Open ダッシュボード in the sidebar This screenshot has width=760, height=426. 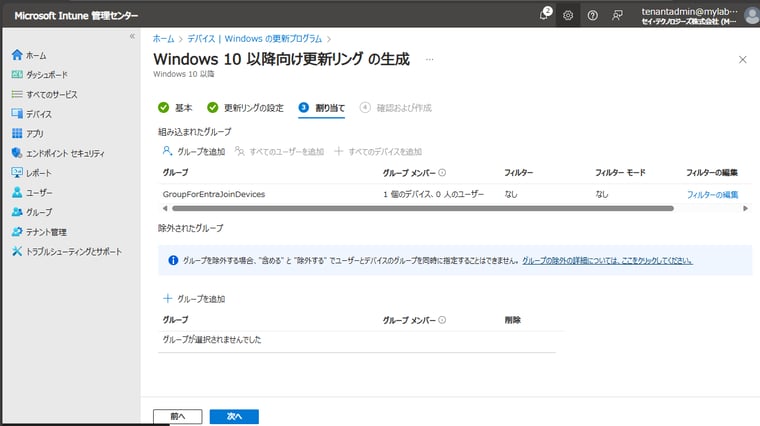pyautogui.click(x=39, y=75)
